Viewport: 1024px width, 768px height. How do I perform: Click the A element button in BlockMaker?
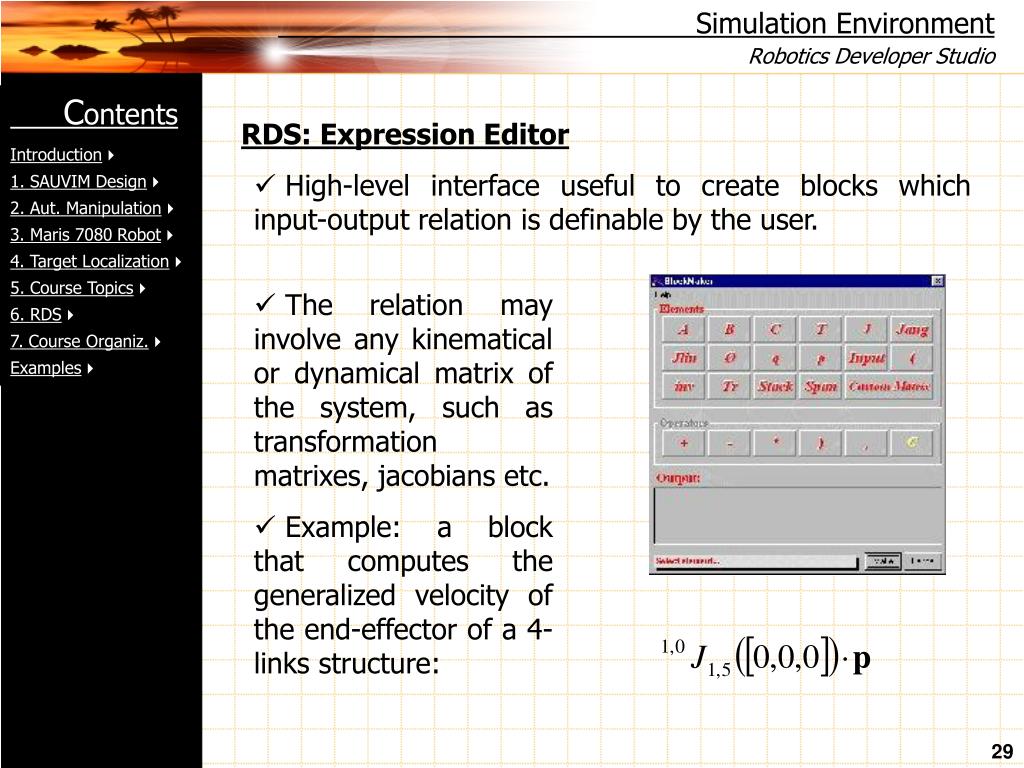tap(683, 330)
